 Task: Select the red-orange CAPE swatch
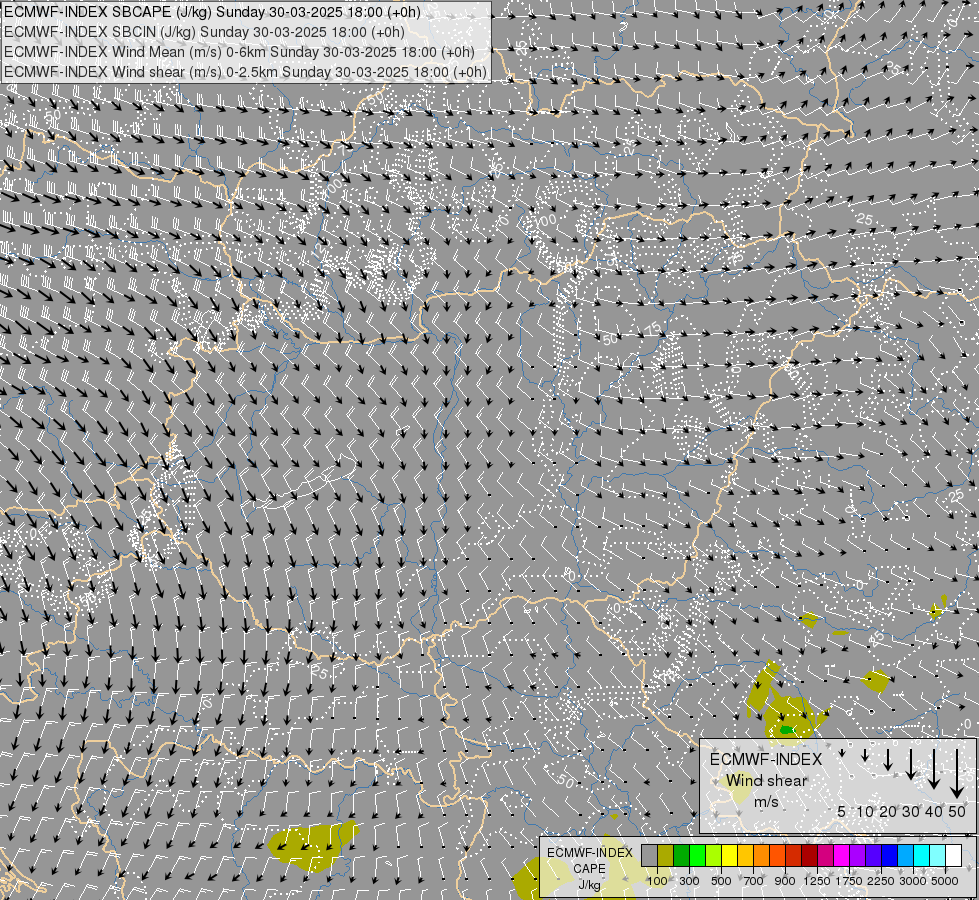tap(777, 855)
